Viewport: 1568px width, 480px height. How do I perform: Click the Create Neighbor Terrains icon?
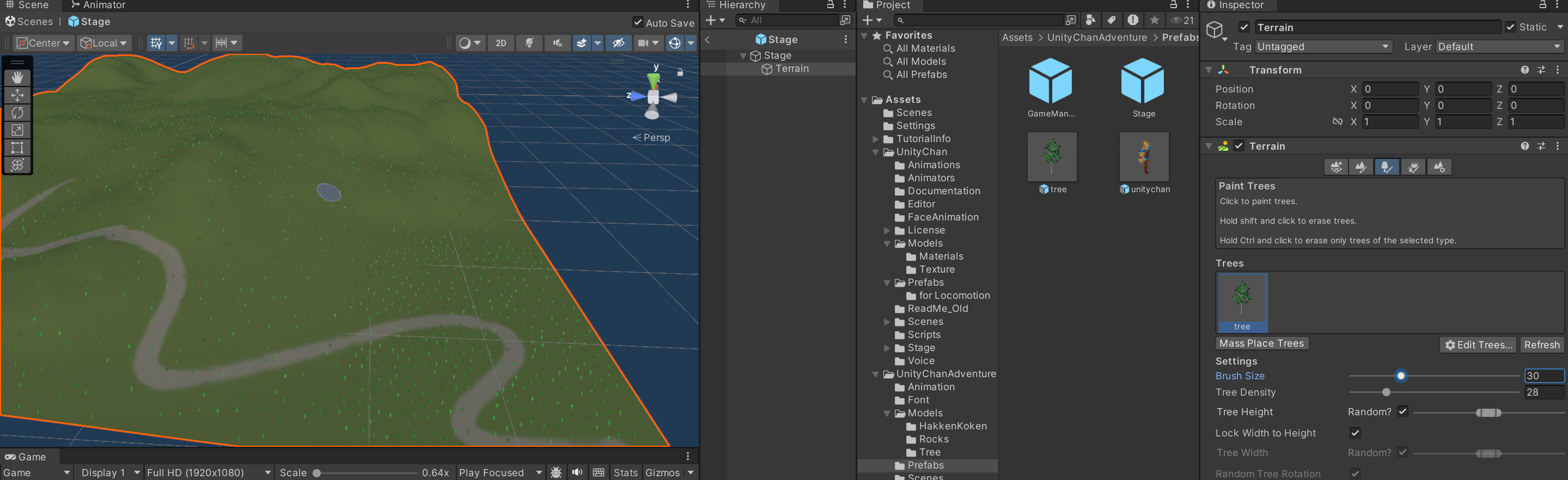(x=1335, y=167)
